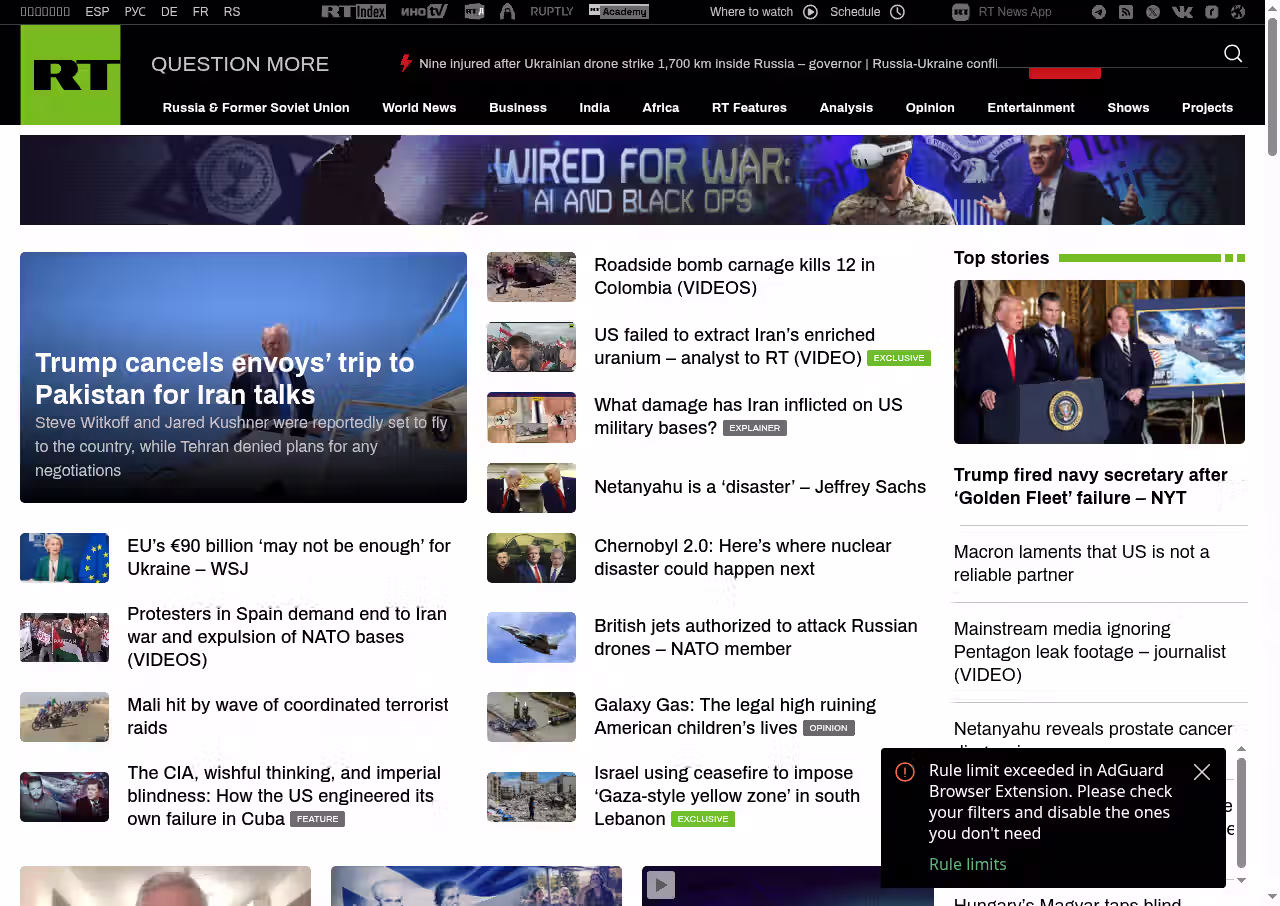Click the page vertical scrollbar thumb
This screenshot has height=906, width=1280.
point(1272,80)
